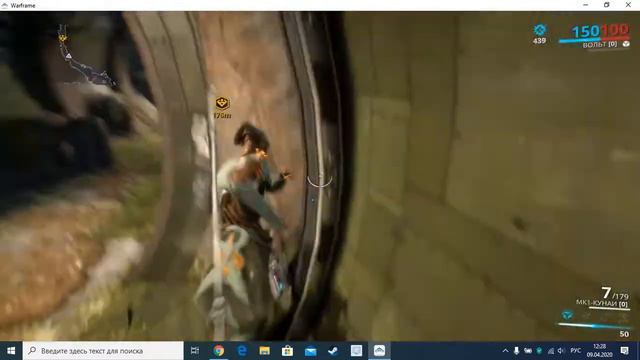This screenshot has height=360, width=640.
Task: Click the circular crosshair reticle
Action: tap(320, 180)
